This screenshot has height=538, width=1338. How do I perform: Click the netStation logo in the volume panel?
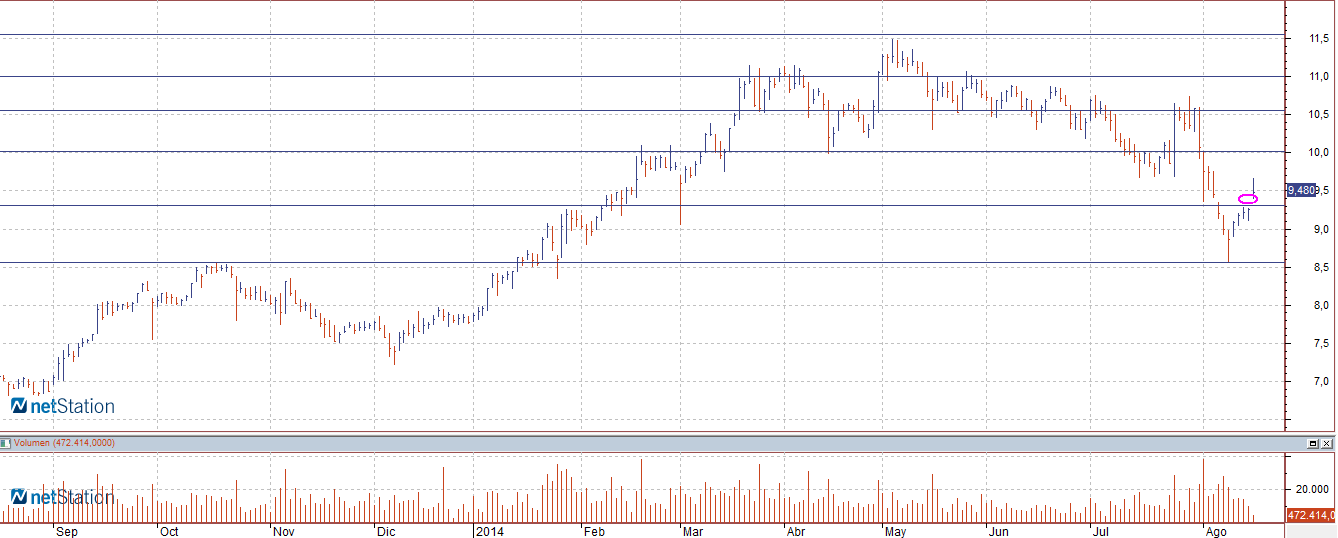(x=63, y=497)
